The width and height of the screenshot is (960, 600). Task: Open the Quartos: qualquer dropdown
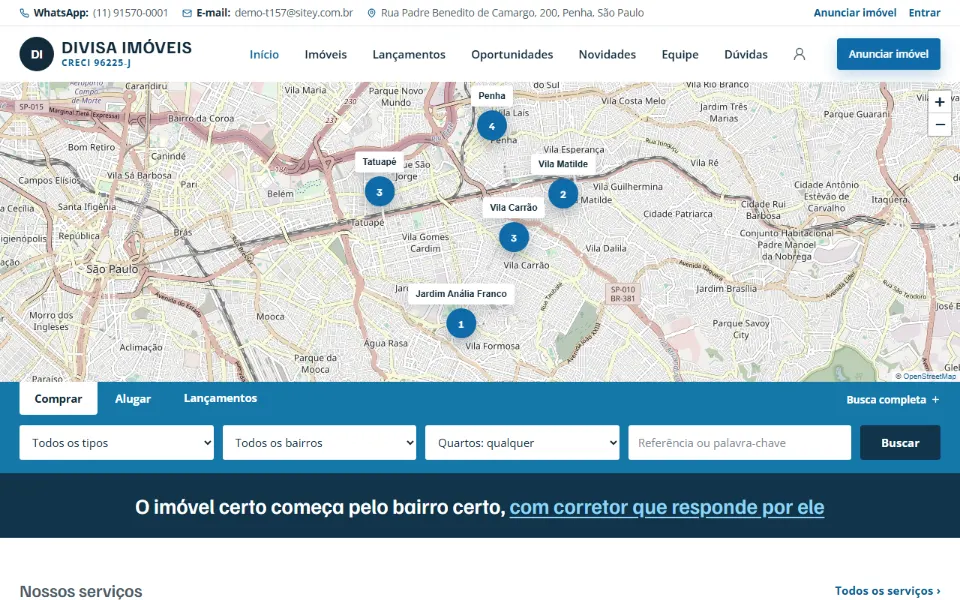[x=522, y=443]
